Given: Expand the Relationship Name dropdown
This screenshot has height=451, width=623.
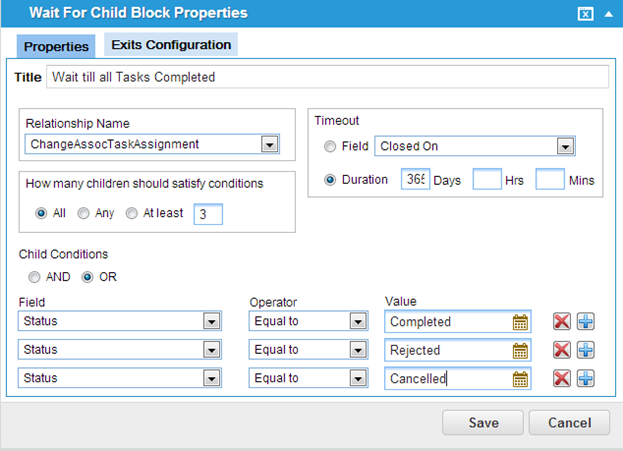Looking at the screenshot, I should tap(269, 144).
